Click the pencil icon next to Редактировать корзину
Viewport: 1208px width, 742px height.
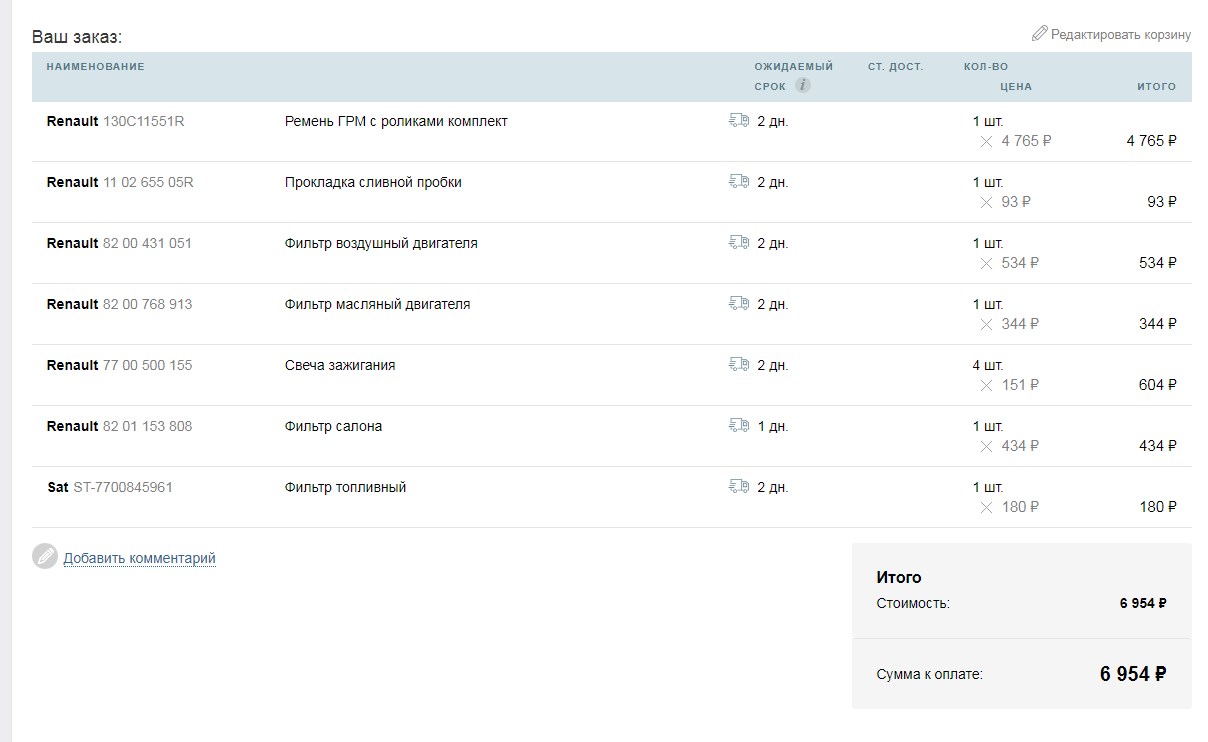tap(1039, 34)
